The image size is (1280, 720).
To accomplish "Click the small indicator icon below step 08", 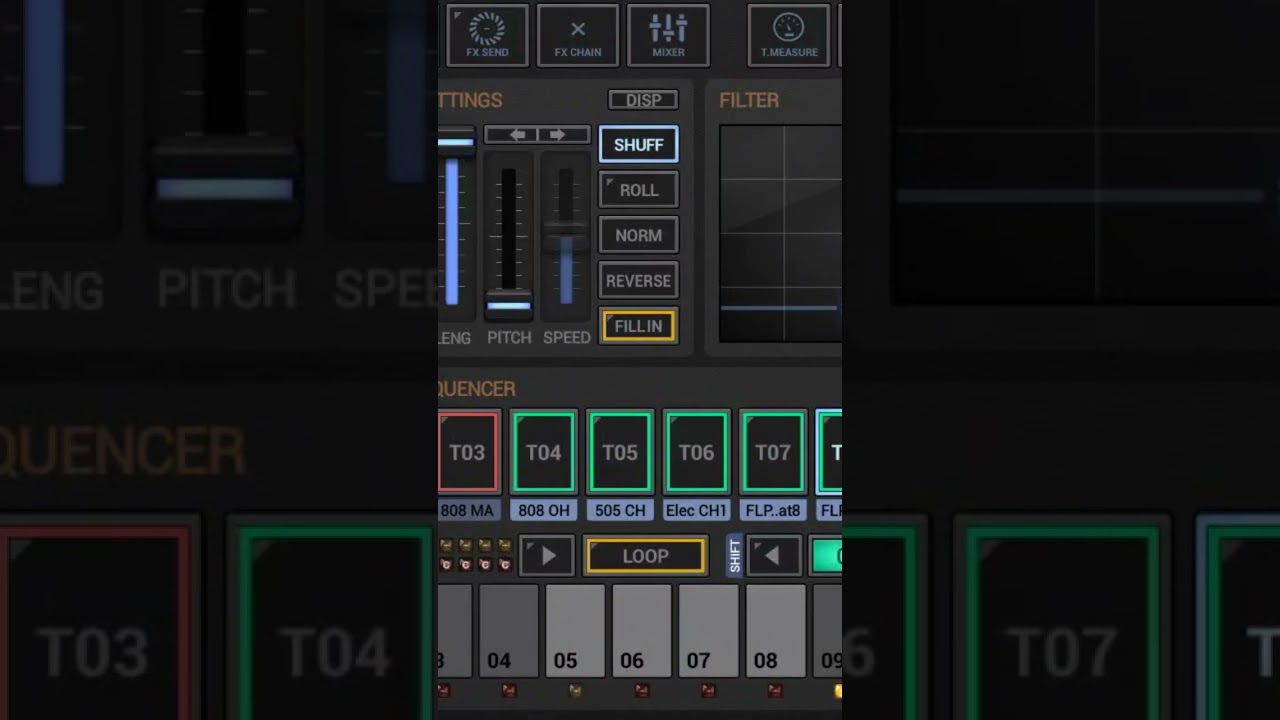I will coord(775,690).
